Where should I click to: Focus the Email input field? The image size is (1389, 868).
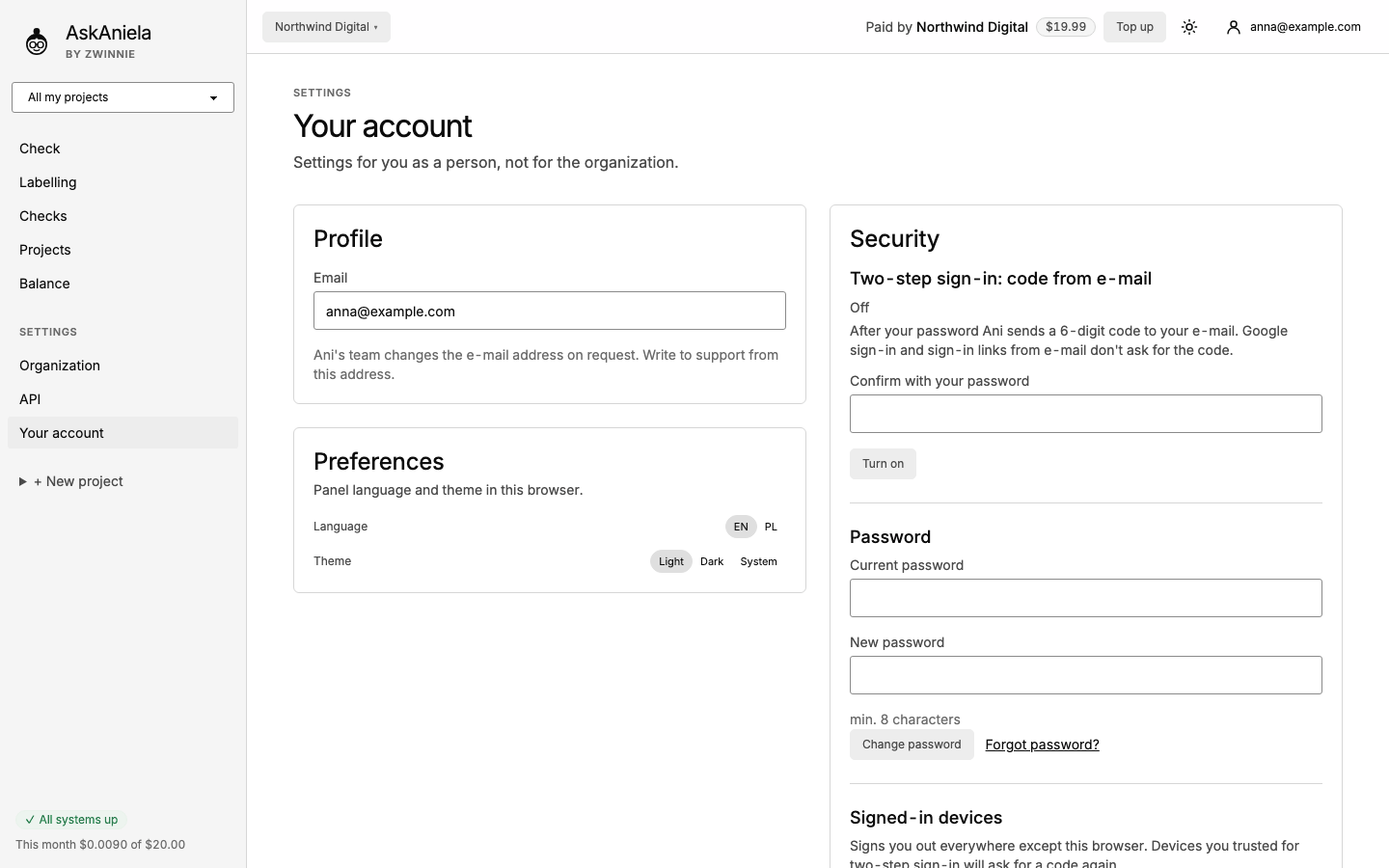(550, 311)
